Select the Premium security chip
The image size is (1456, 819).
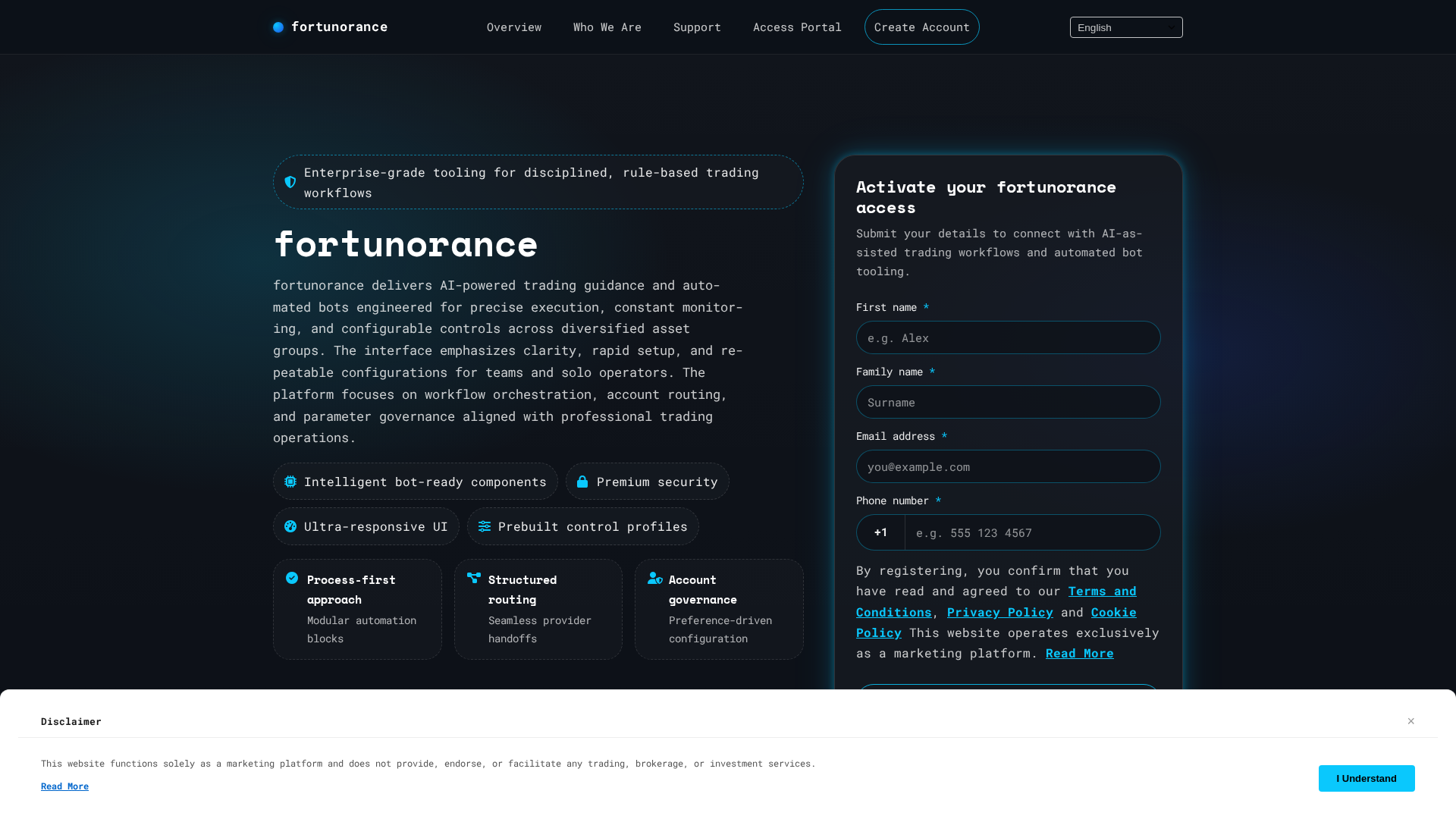tap(648, 482)
